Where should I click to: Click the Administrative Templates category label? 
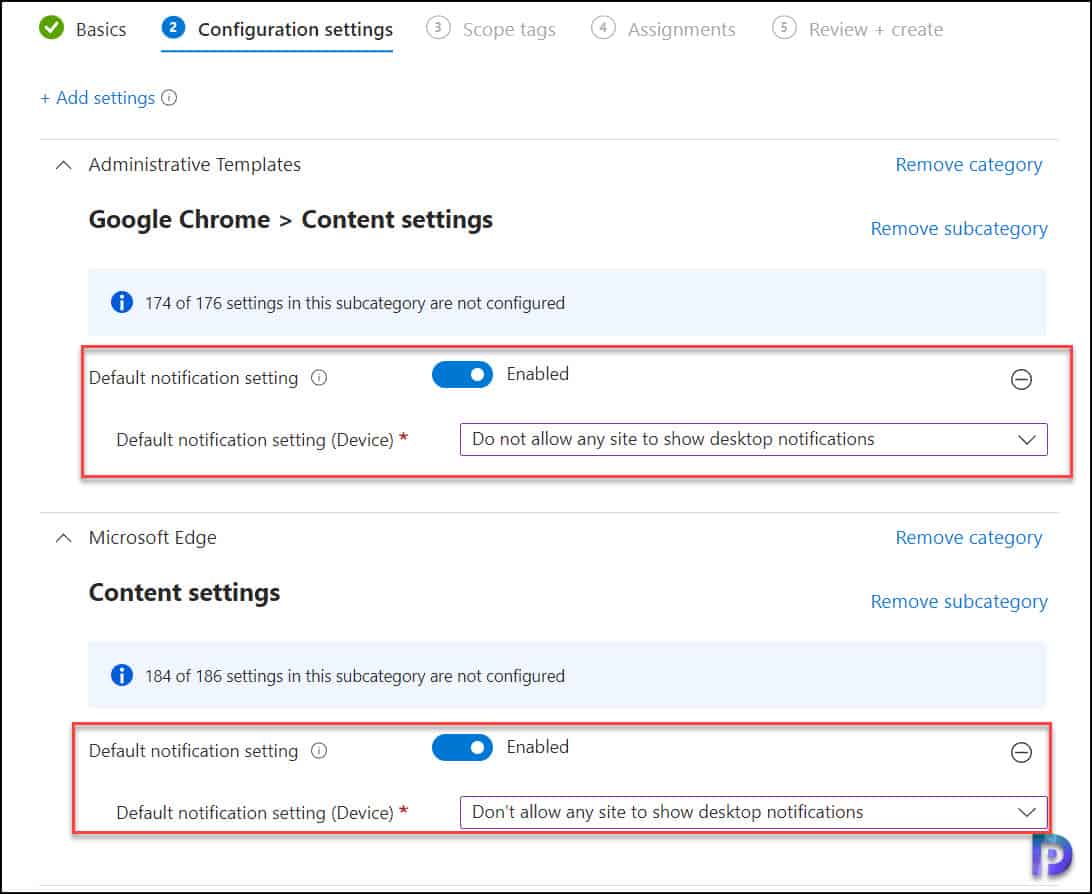[195, 164]
